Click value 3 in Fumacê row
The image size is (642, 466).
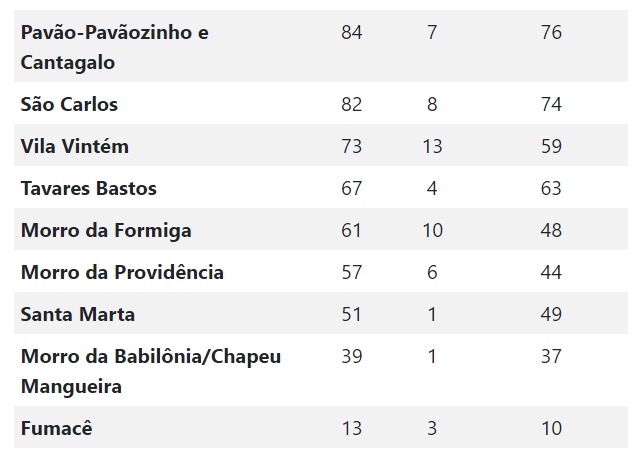(x=432, y=428)
